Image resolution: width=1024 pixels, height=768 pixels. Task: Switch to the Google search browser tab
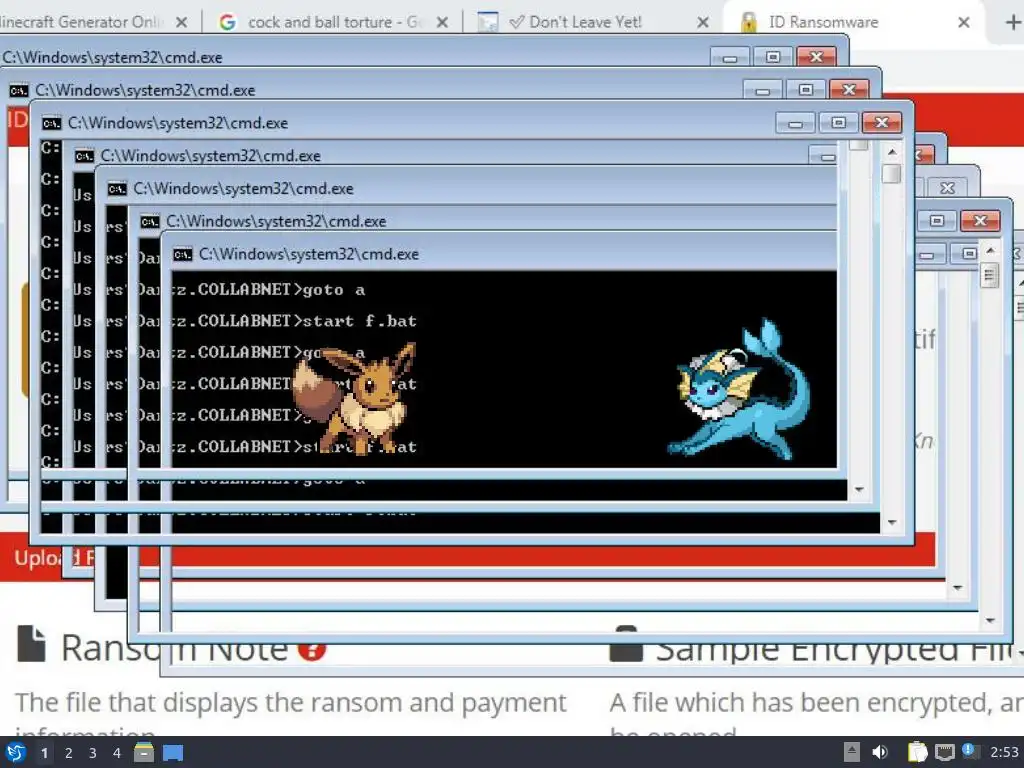click(x=332, y=22)
